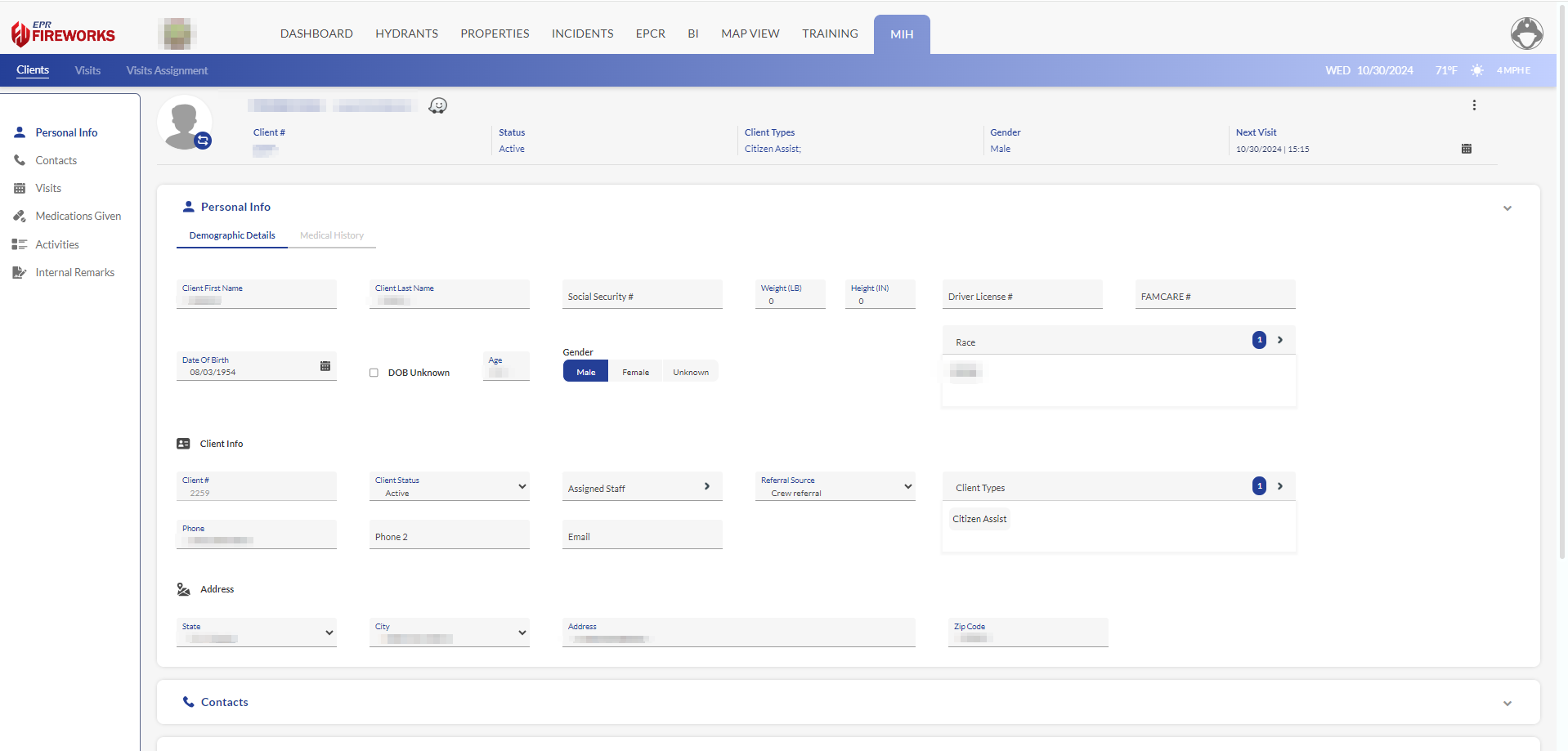Click the Waze navigation icon beside client name

pyautogui.click(x=438, y=105)
